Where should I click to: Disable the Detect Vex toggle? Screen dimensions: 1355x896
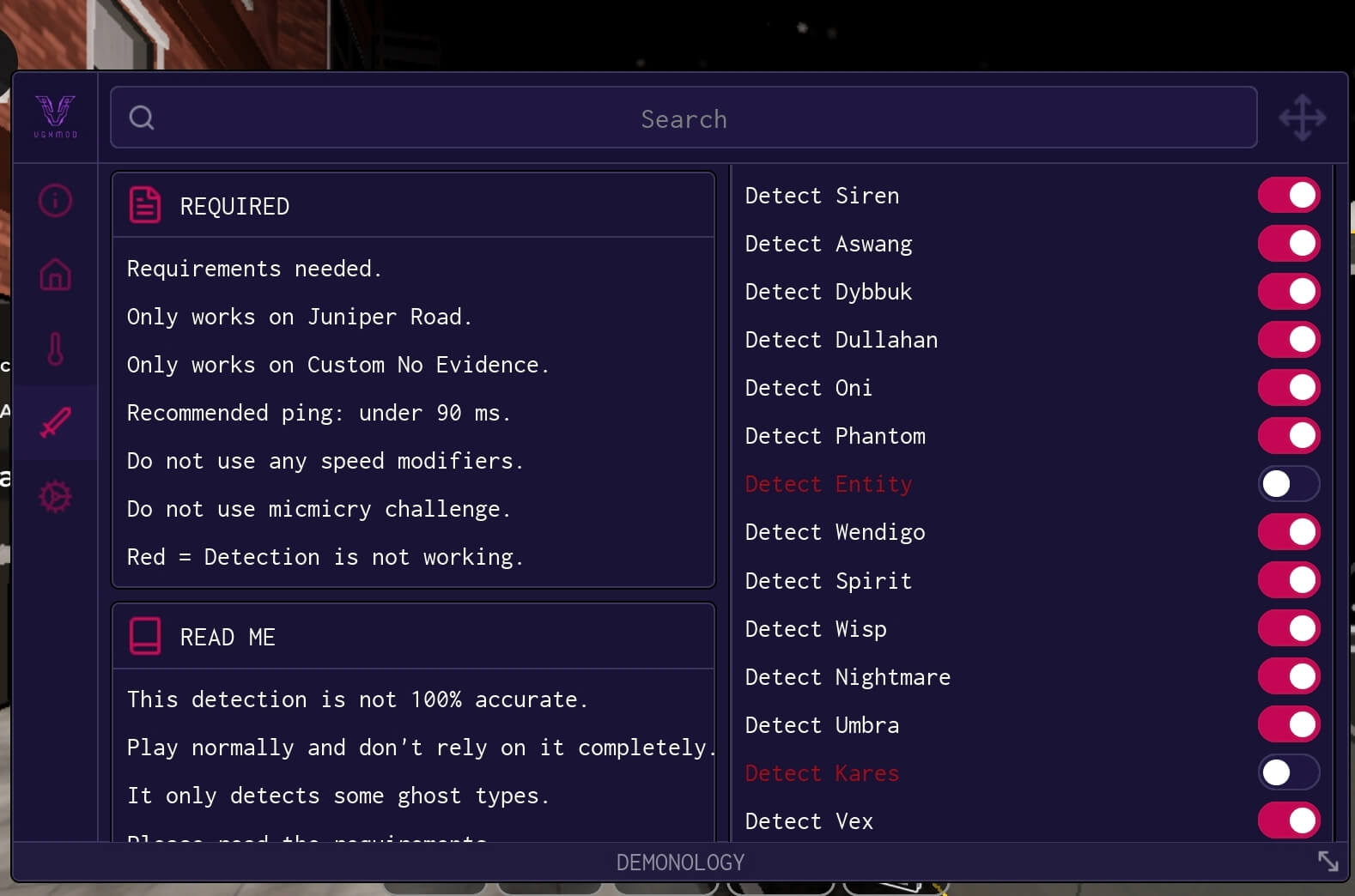[x=1289, y=820]
